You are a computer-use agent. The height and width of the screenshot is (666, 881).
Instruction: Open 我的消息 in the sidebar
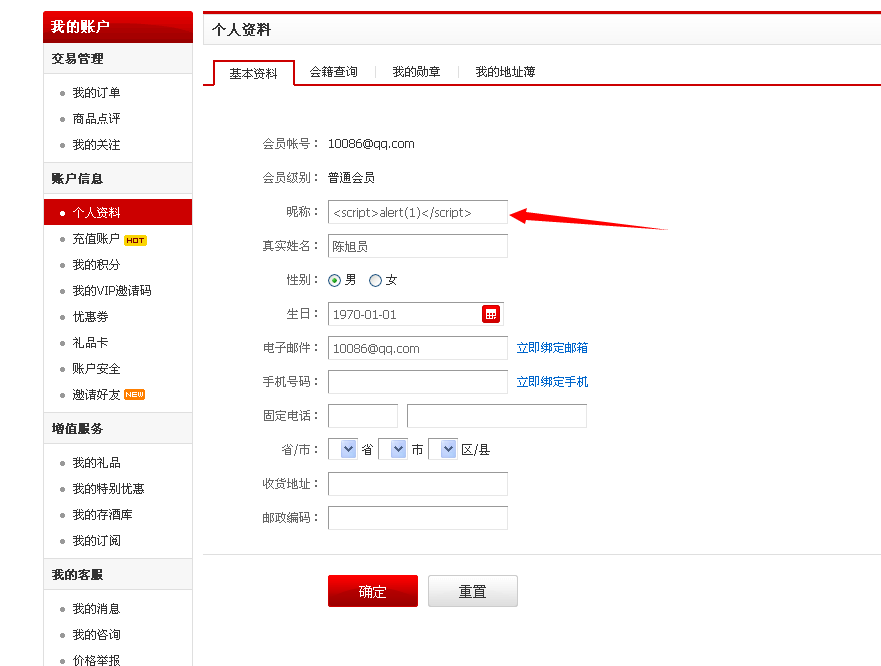(96, 609)
